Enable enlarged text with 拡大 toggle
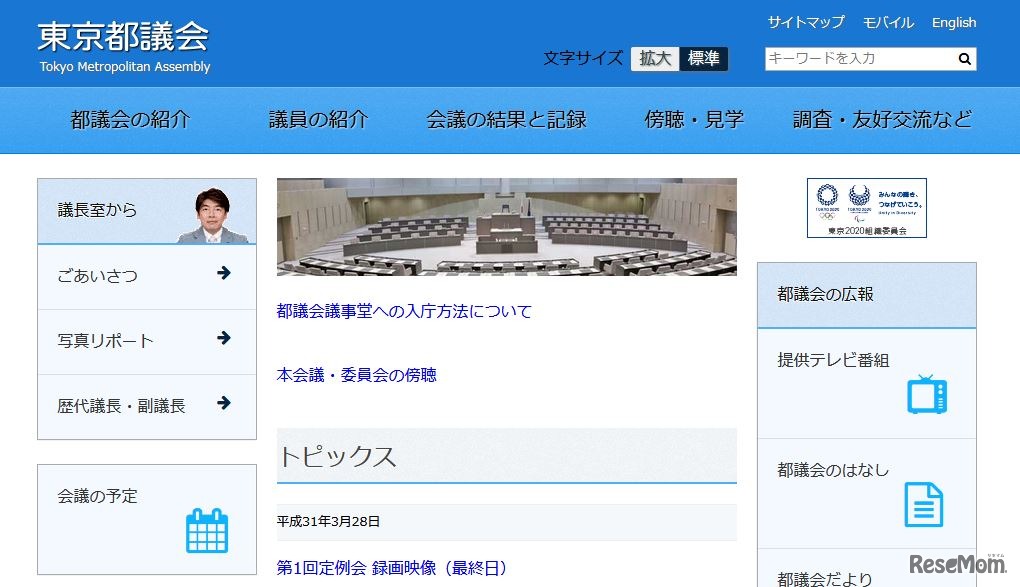The height and width of the screenshot is (587, 1020). point(653,58)
